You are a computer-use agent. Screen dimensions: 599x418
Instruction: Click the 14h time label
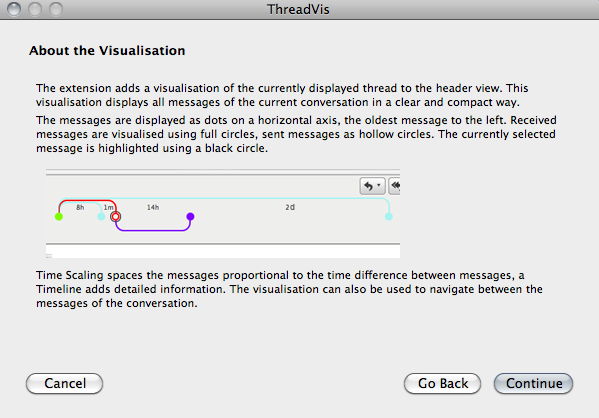tap(153, 207)
